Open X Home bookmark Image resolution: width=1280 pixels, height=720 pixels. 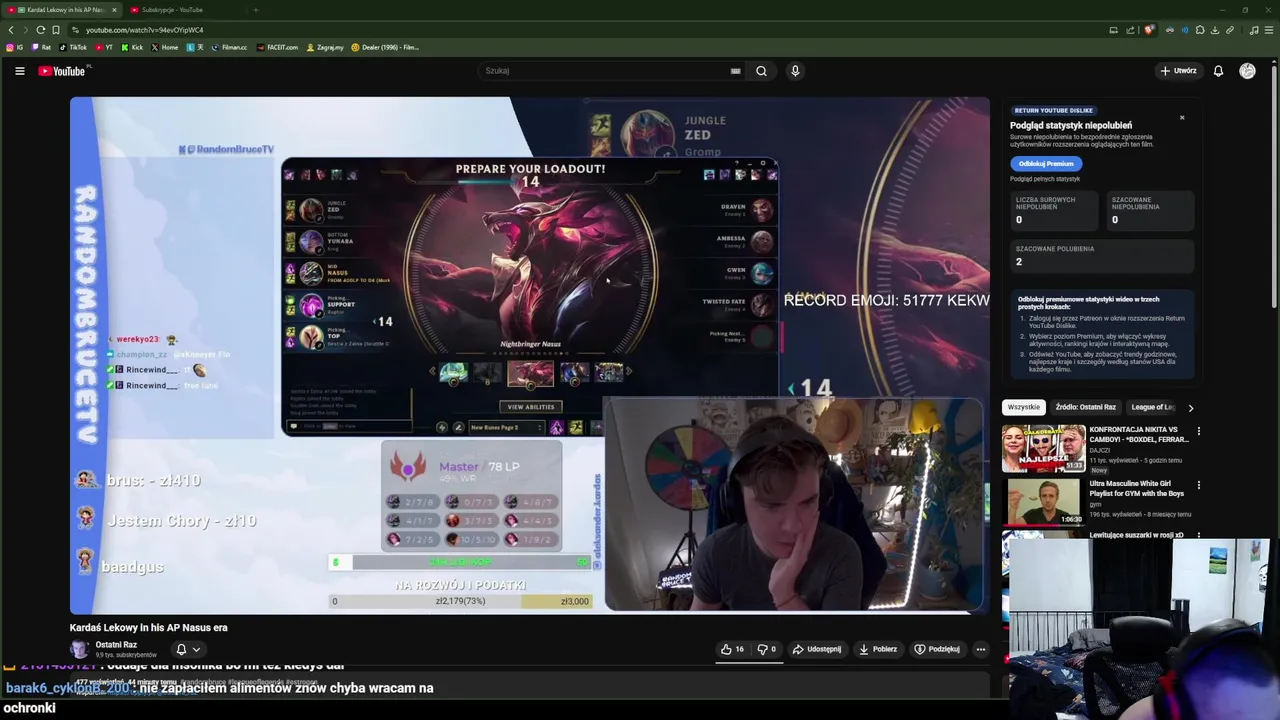(165, 47)
